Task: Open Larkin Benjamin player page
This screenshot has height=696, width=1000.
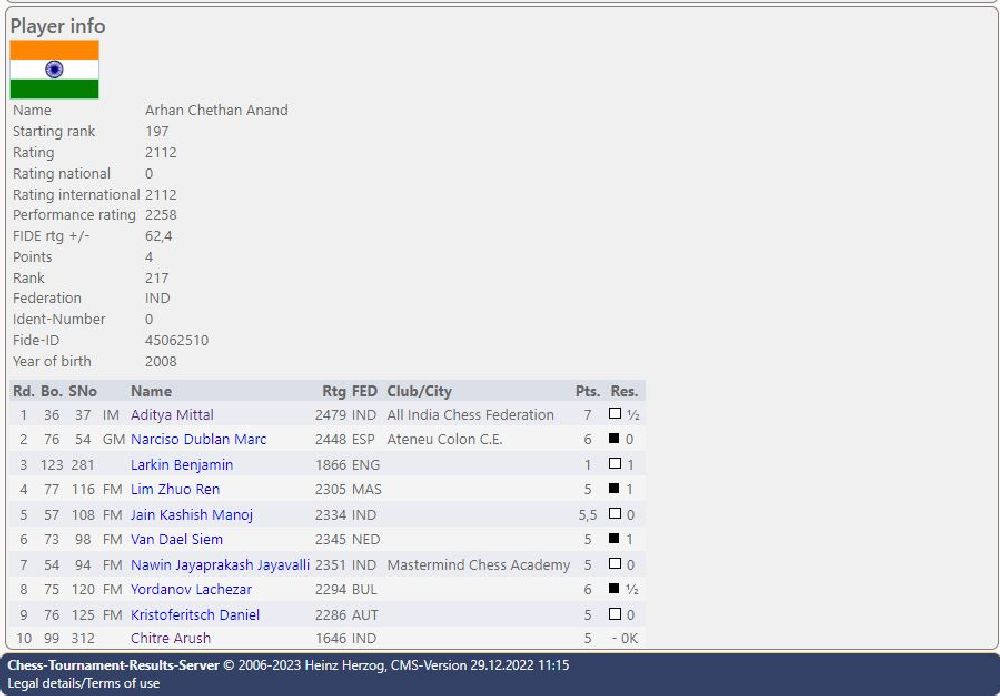Action: 181,465
